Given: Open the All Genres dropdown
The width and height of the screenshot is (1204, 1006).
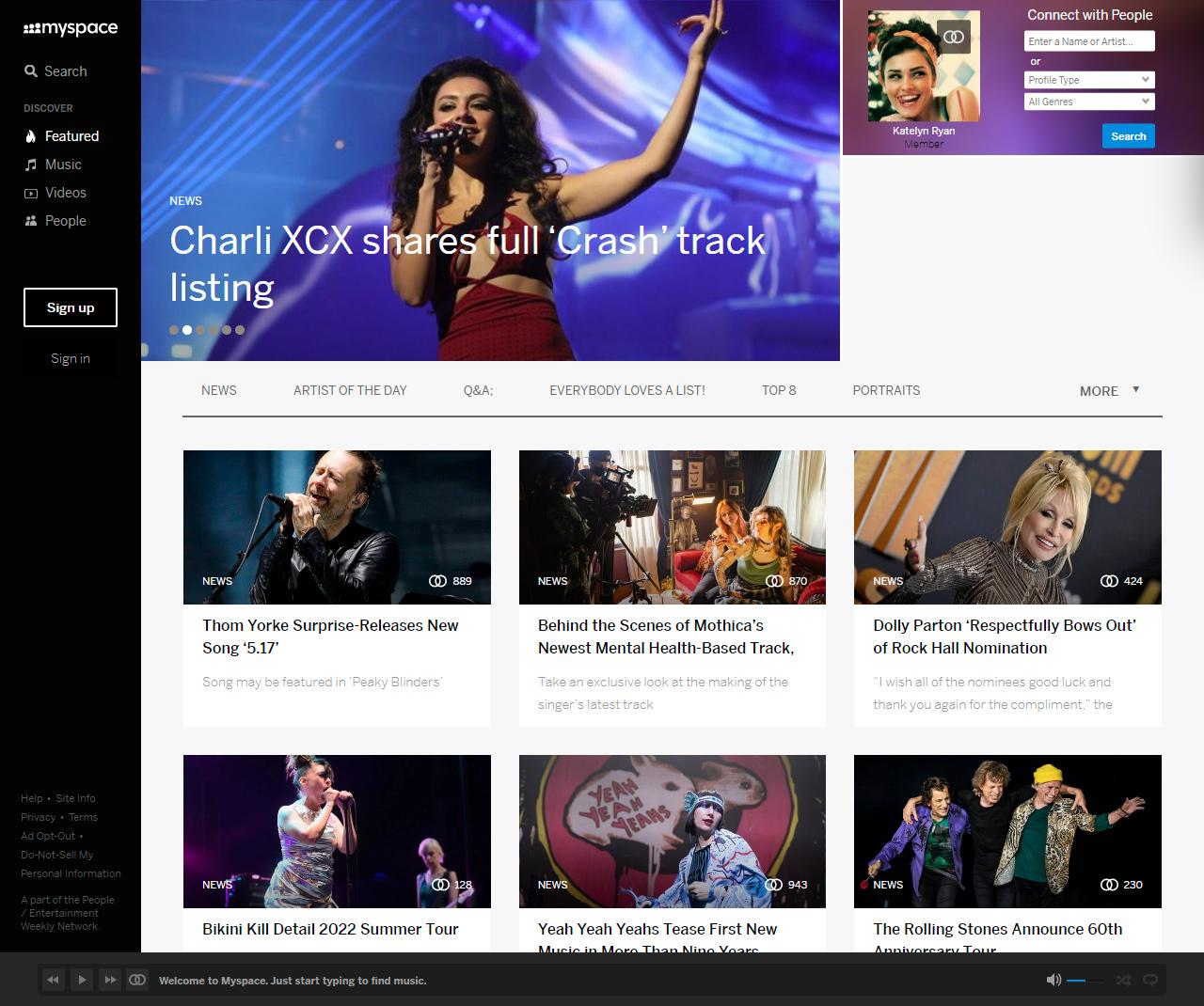Looking at the screenshot, I should 1089,102.
